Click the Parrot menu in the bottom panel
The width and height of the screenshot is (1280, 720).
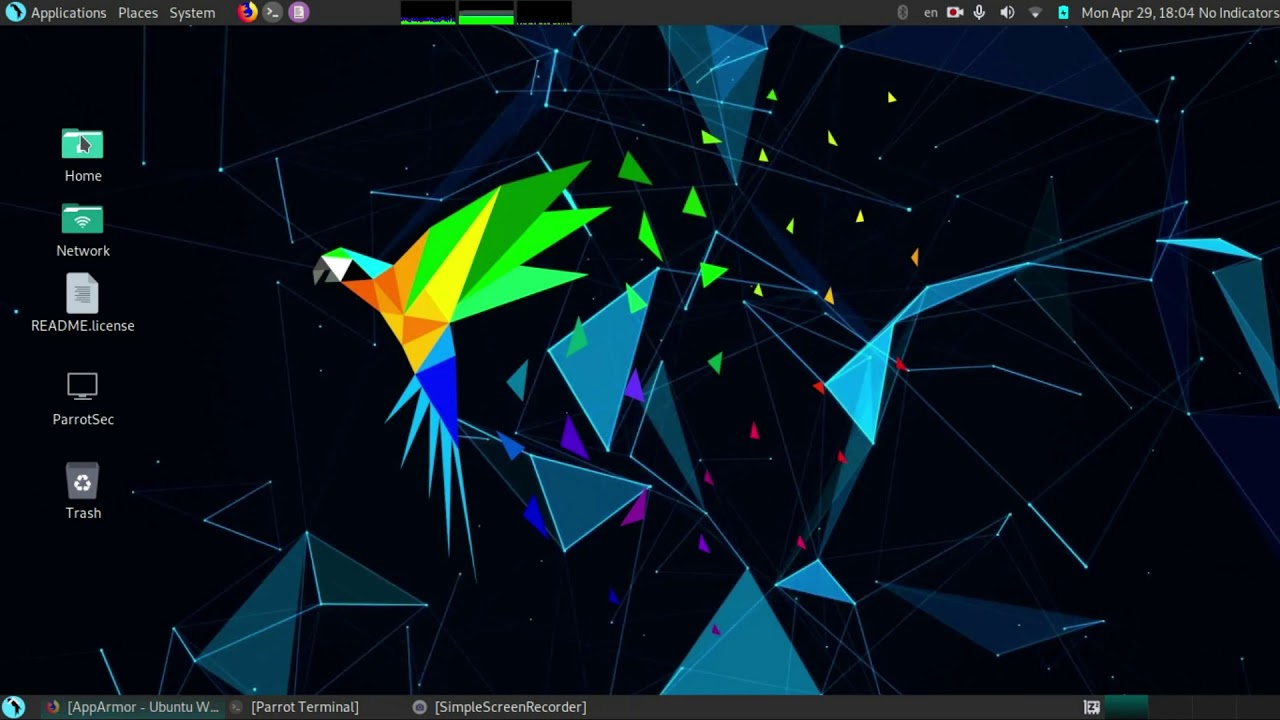[14, 707]
